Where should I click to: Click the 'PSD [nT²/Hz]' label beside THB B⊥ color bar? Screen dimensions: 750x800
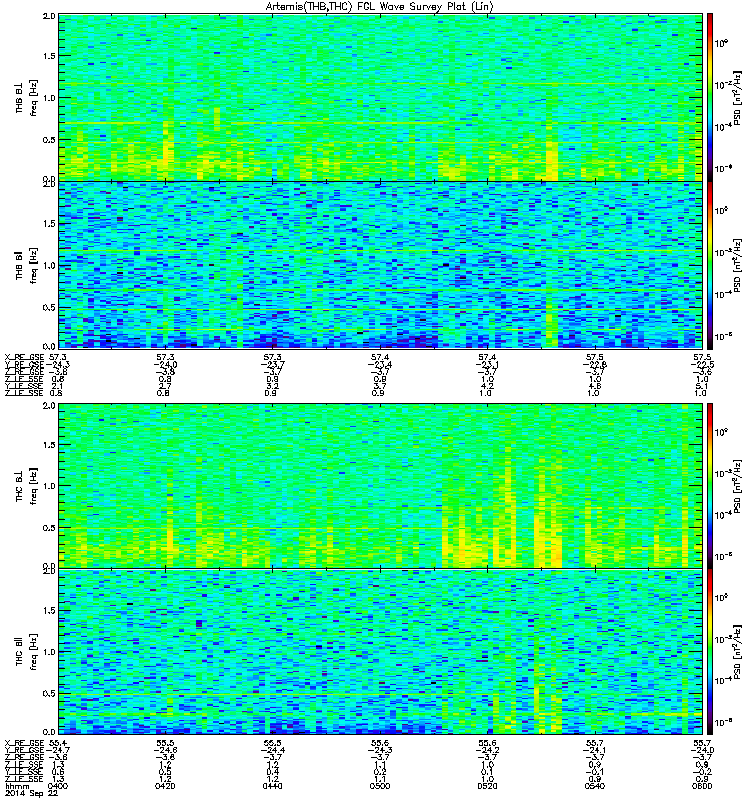coord(737,97)
